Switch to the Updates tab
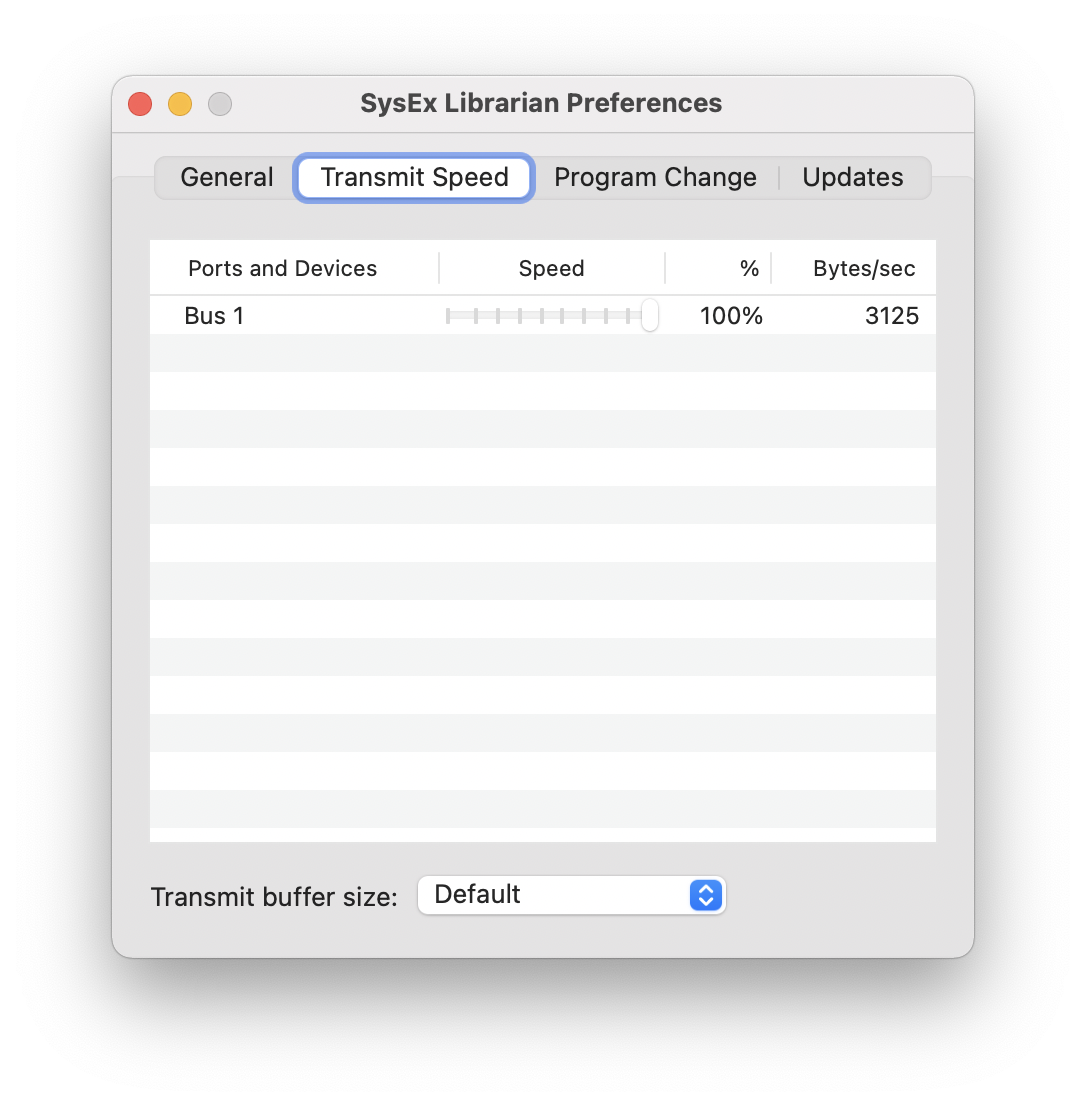 [x=852, y=177]
